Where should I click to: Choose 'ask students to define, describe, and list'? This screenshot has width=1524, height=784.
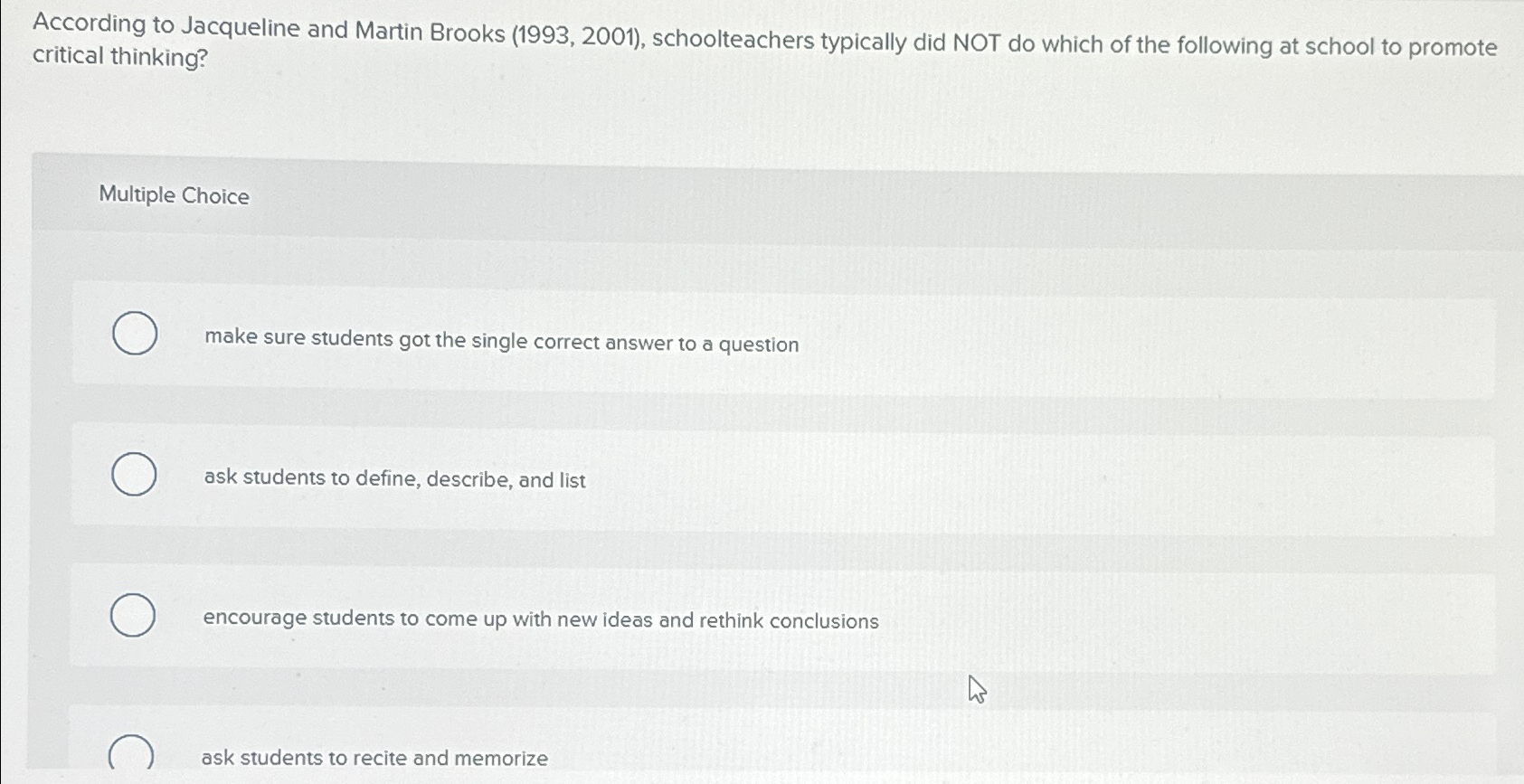click(x=393, y=479)
